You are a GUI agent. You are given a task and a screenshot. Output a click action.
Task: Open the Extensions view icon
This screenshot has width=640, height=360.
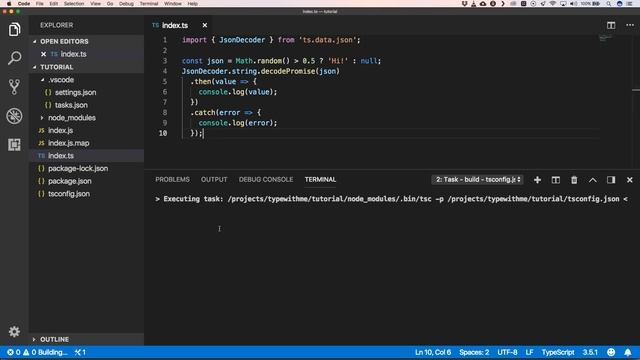[14, 144]
